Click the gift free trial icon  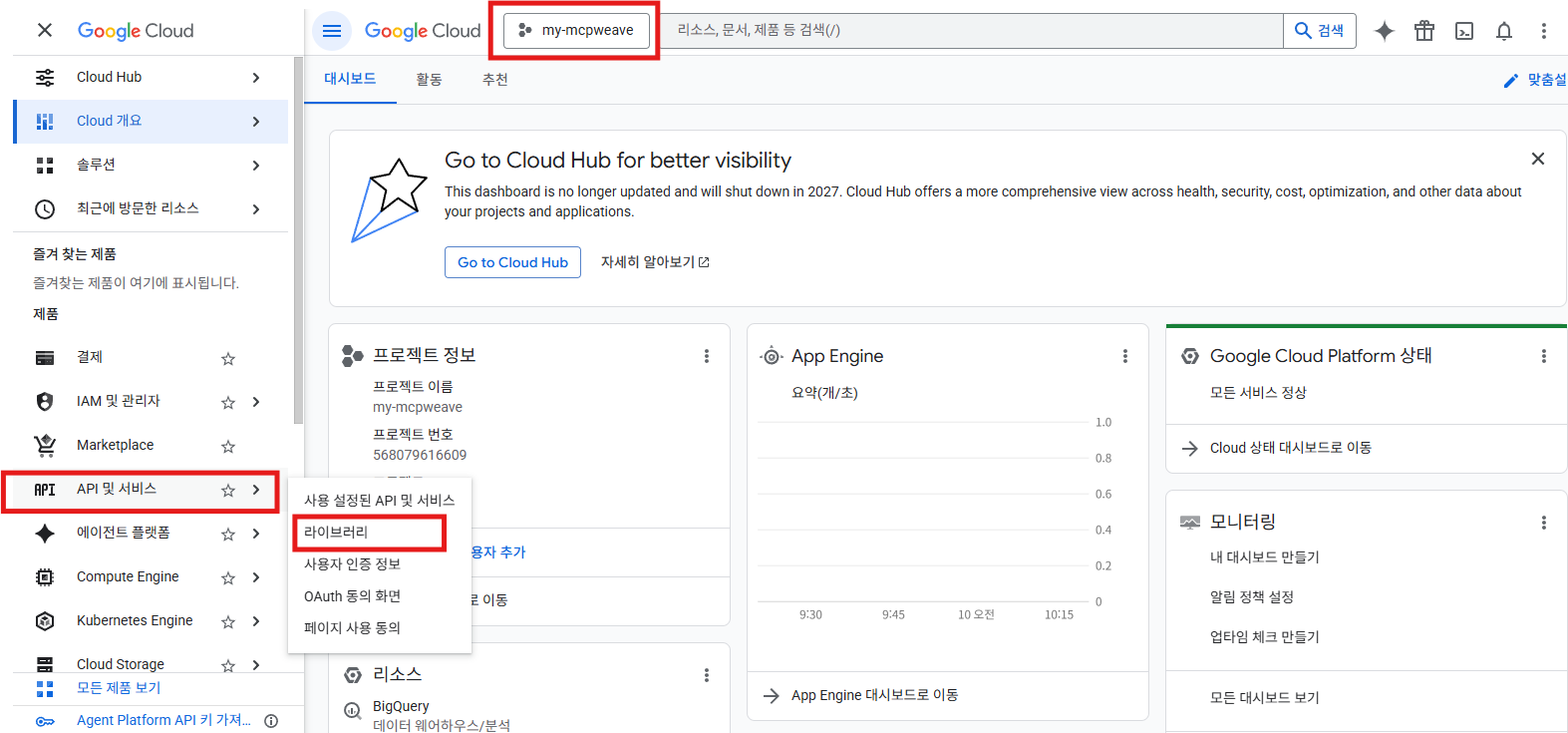(x=1424, y=31)
